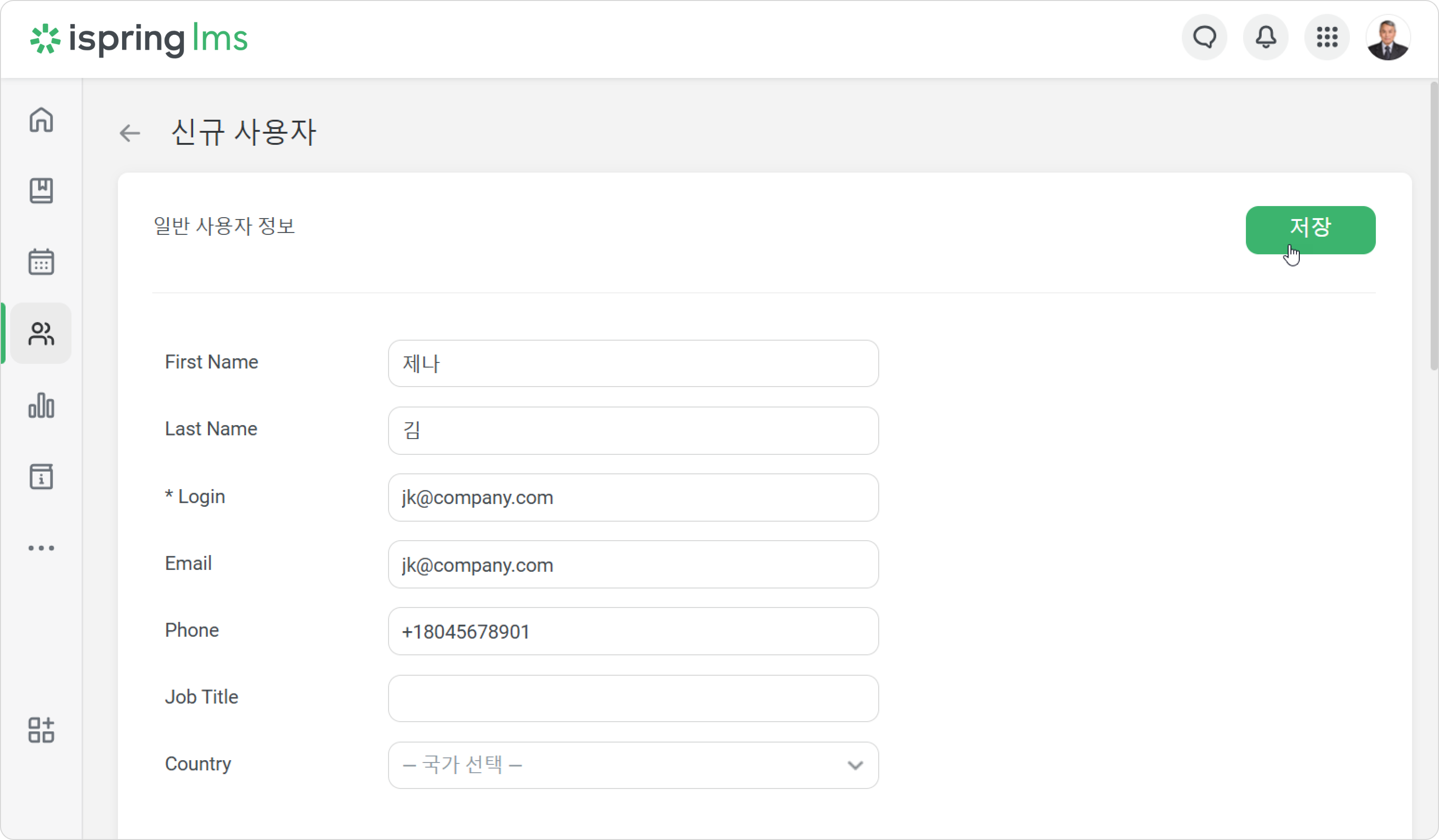Click the Last Name label
The width and height of the screenshot is (1439, 840).
(x=211, y=429)
